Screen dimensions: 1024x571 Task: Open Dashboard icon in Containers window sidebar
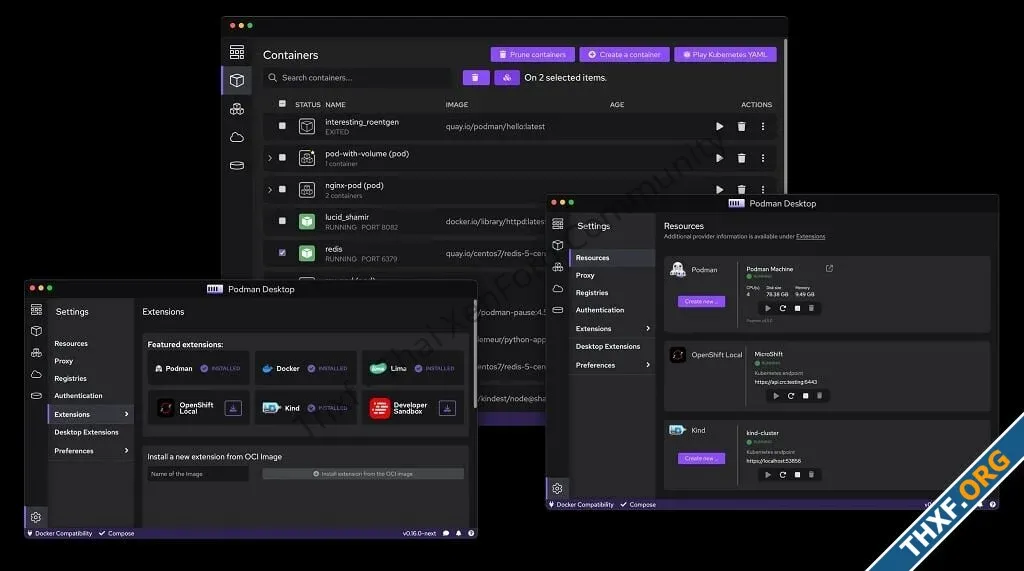[x=236, y=52]
